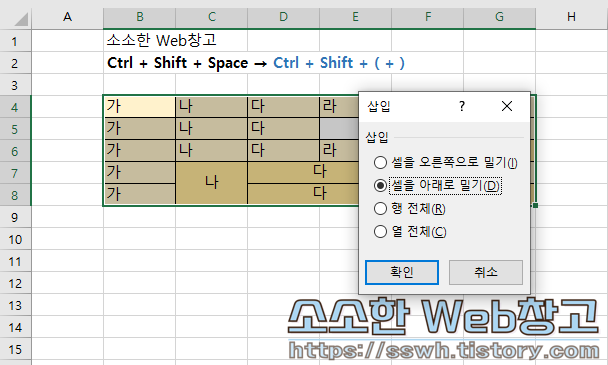
Task: Select the shift cells right radio option
Action: pyautogui.click(x=445, y=162)
